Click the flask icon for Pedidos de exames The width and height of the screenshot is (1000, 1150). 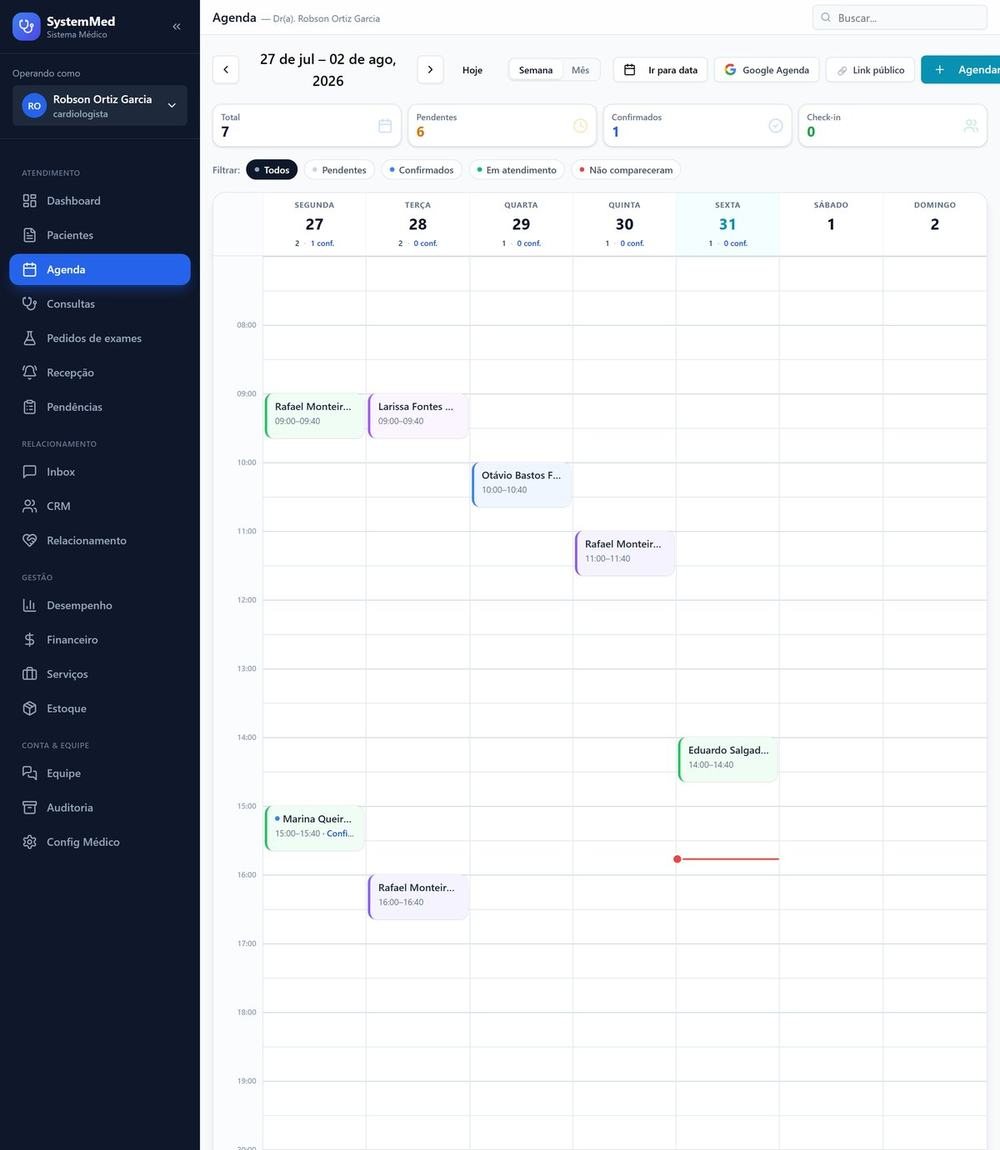(29, 338)
